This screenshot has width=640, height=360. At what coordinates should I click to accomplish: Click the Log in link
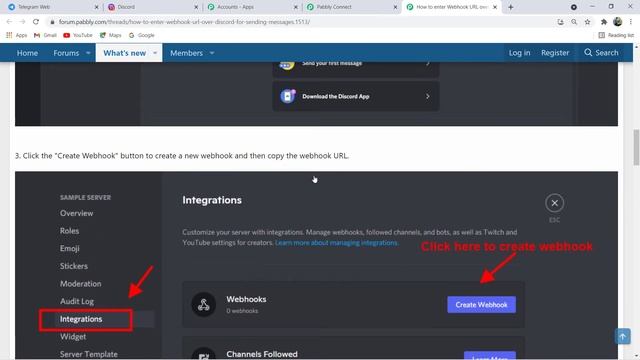519,53
